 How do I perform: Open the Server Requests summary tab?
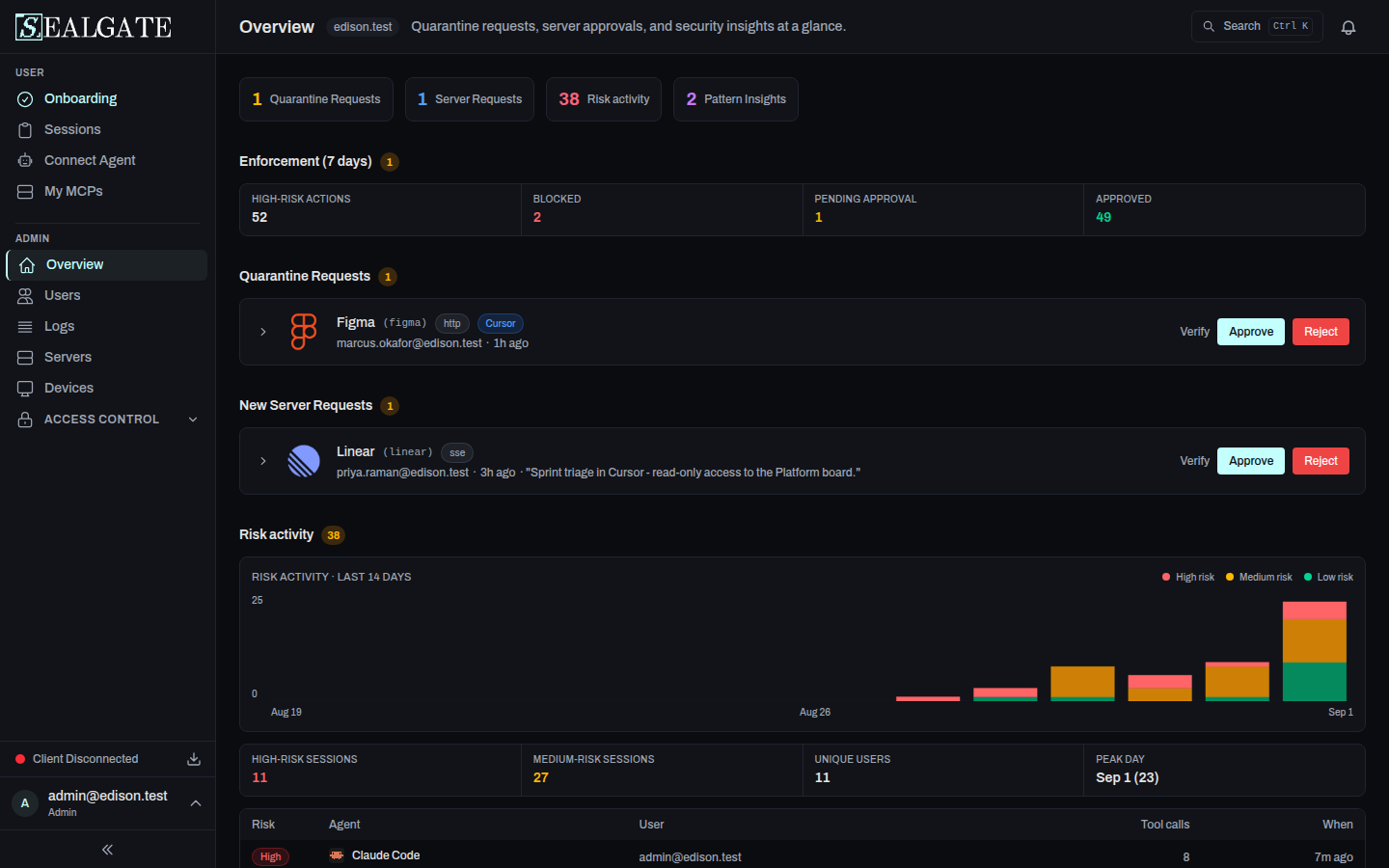(470, 99)
